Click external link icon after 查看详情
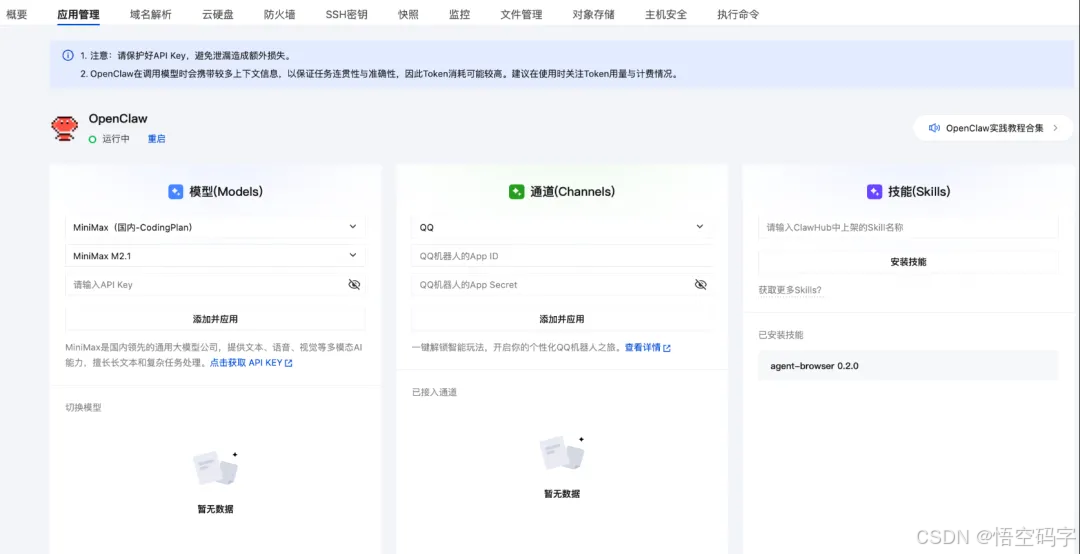 [x=667, y=349]
